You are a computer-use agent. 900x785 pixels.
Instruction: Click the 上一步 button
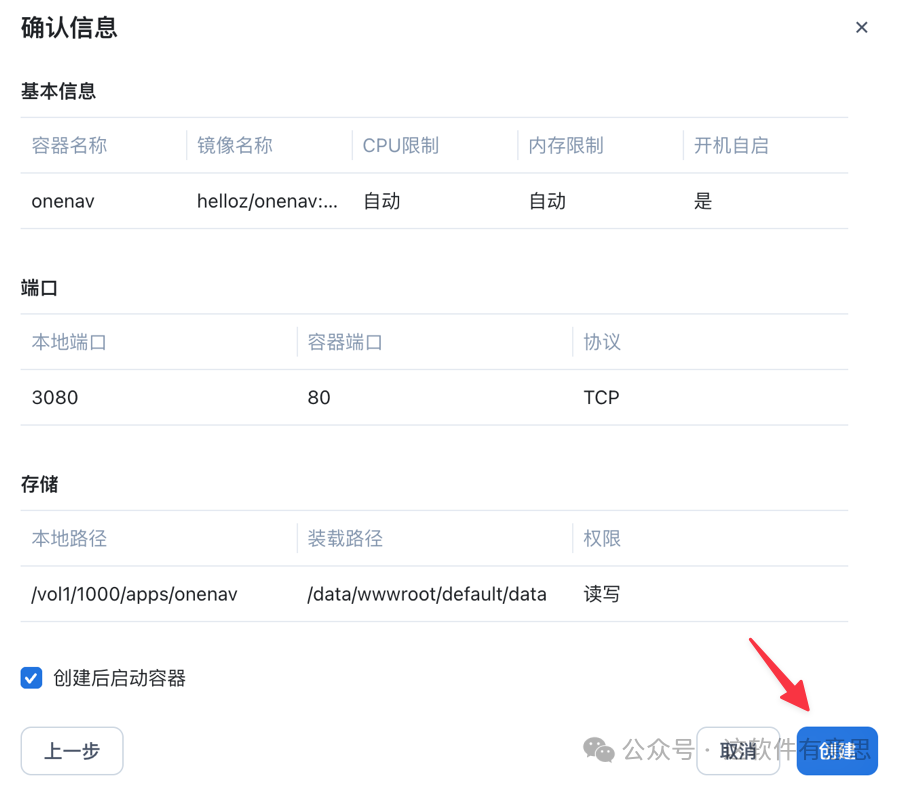[x=72, y=751]
